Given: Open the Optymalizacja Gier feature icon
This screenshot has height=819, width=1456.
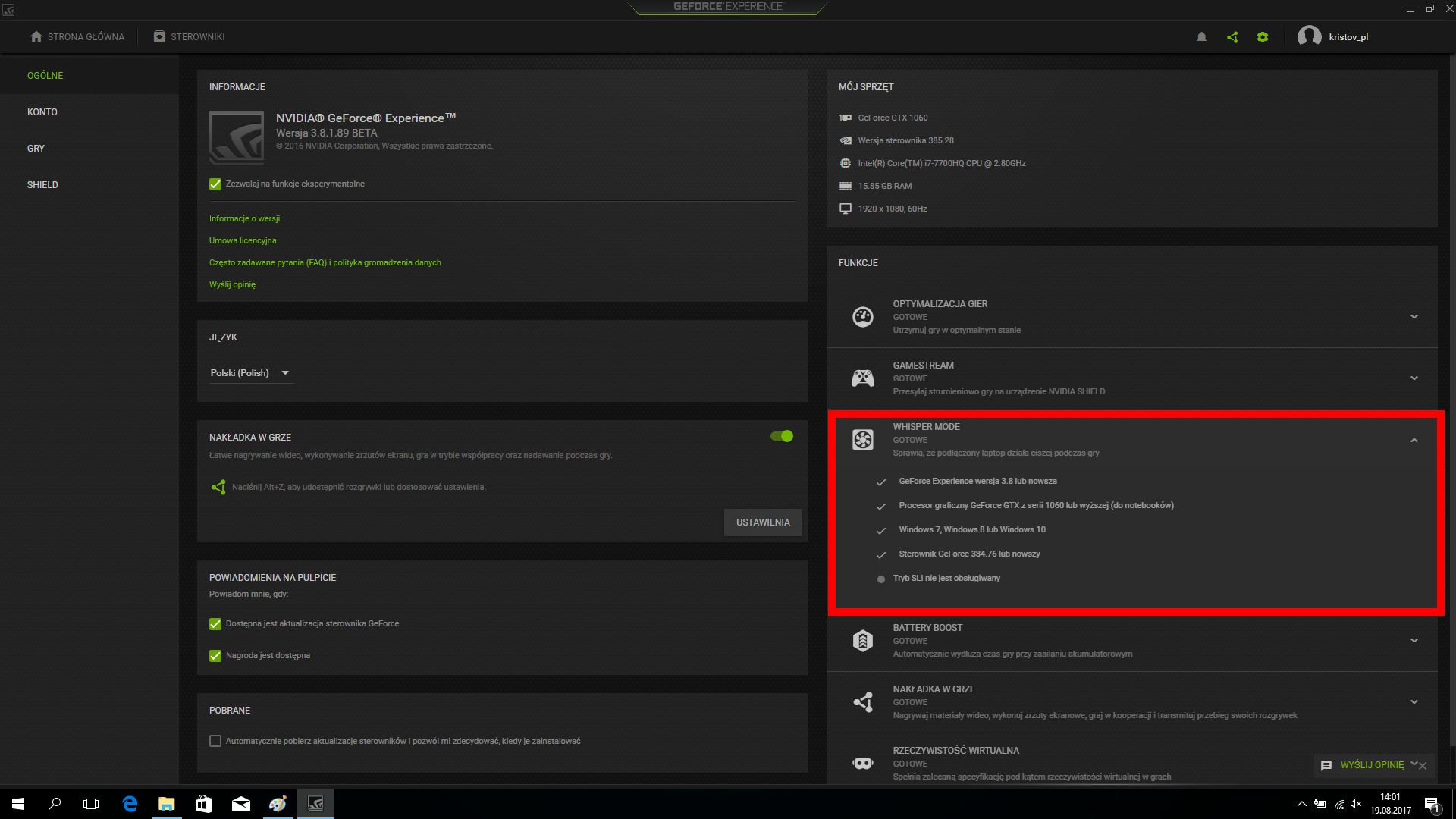Looking at the screenshot, I should (863, 316).
